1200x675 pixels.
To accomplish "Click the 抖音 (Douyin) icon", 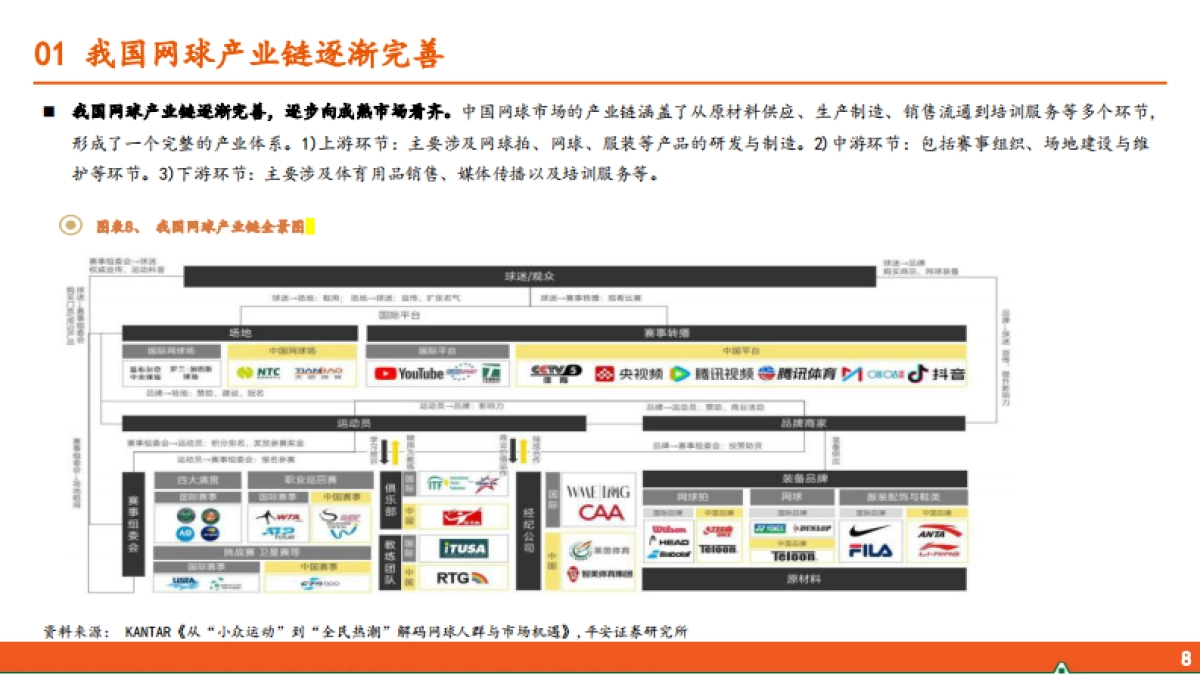I will 917,372.
